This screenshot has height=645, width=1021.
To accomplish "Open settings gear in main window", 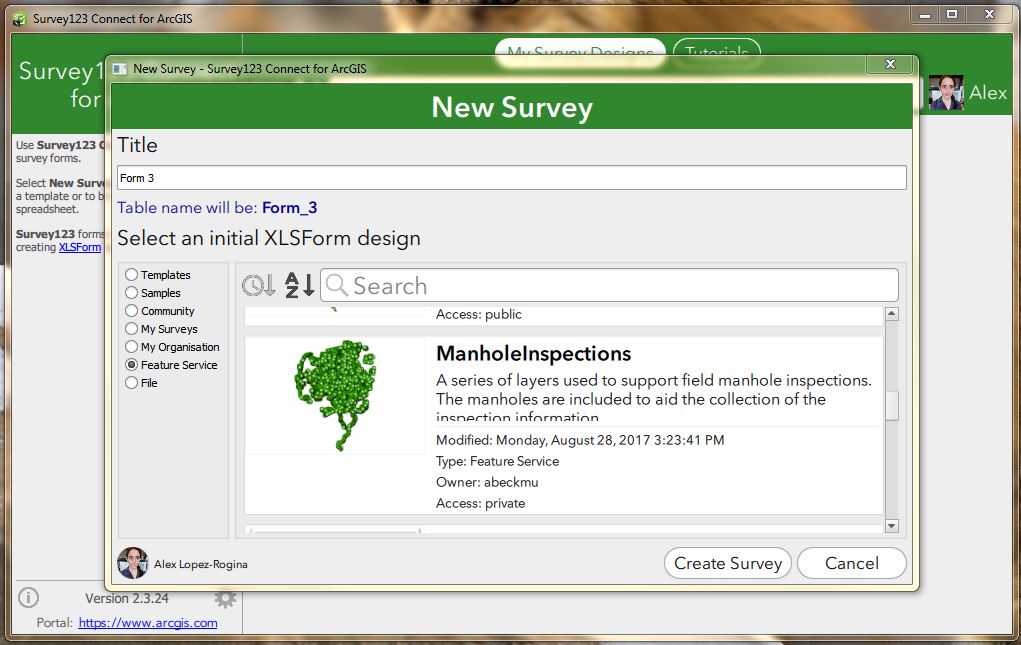I will 225,598.
